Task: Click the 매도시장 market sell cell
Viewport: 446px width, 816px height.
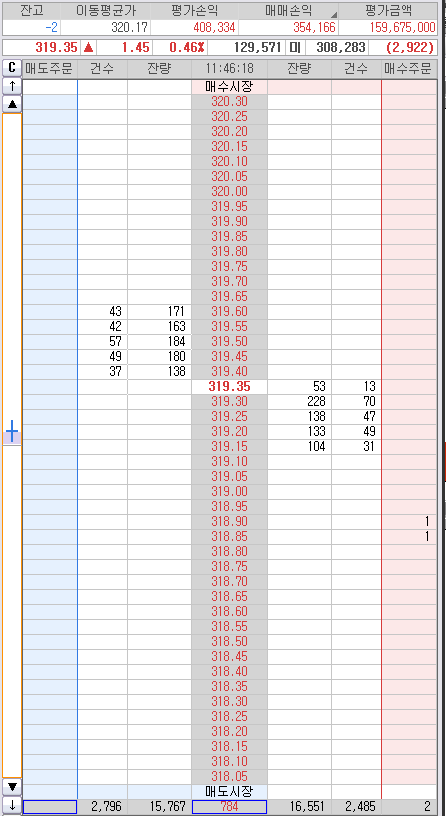Action: coord(230,791)
